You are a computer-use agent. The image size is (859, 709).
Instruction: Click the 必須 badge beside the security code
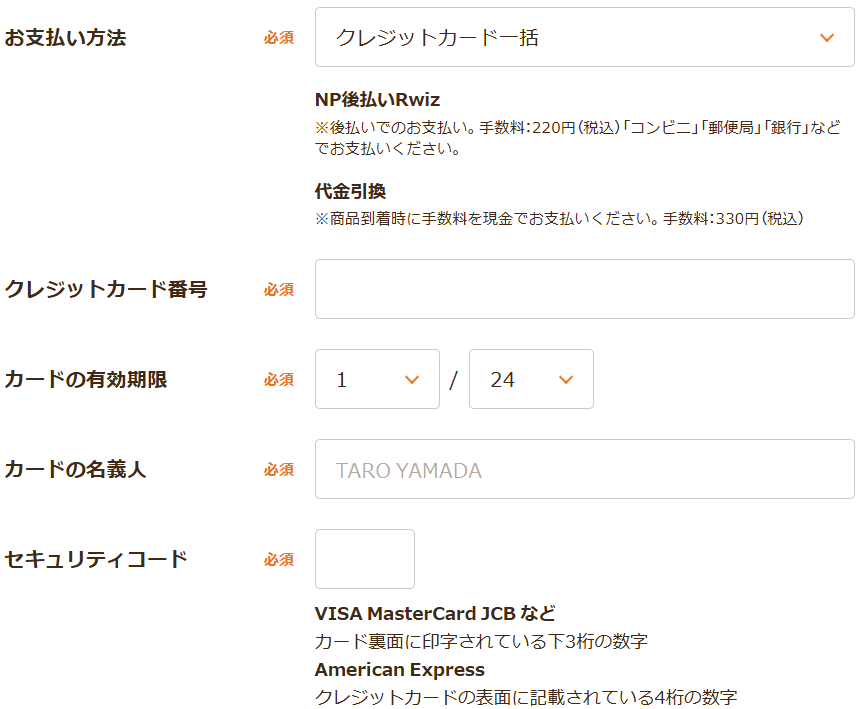[279, 559]
